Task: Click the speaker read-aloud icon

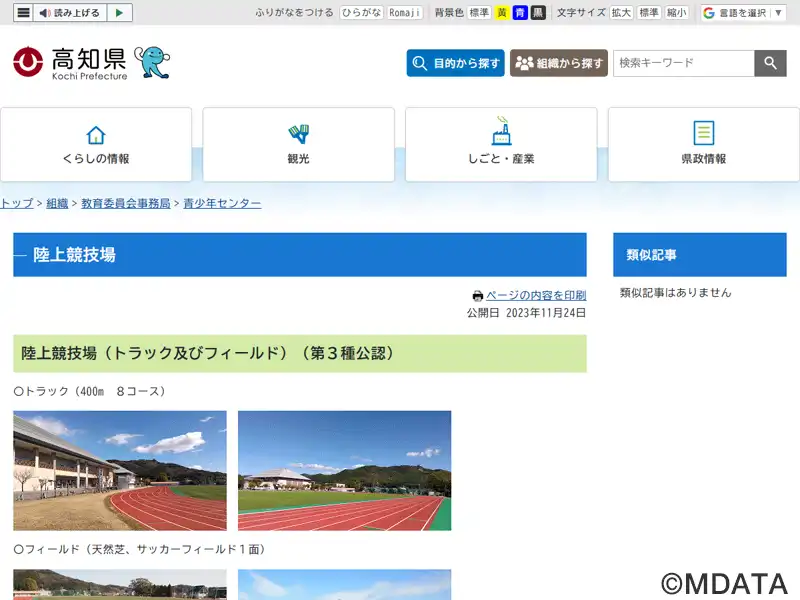Action: [x=45, y=13]
